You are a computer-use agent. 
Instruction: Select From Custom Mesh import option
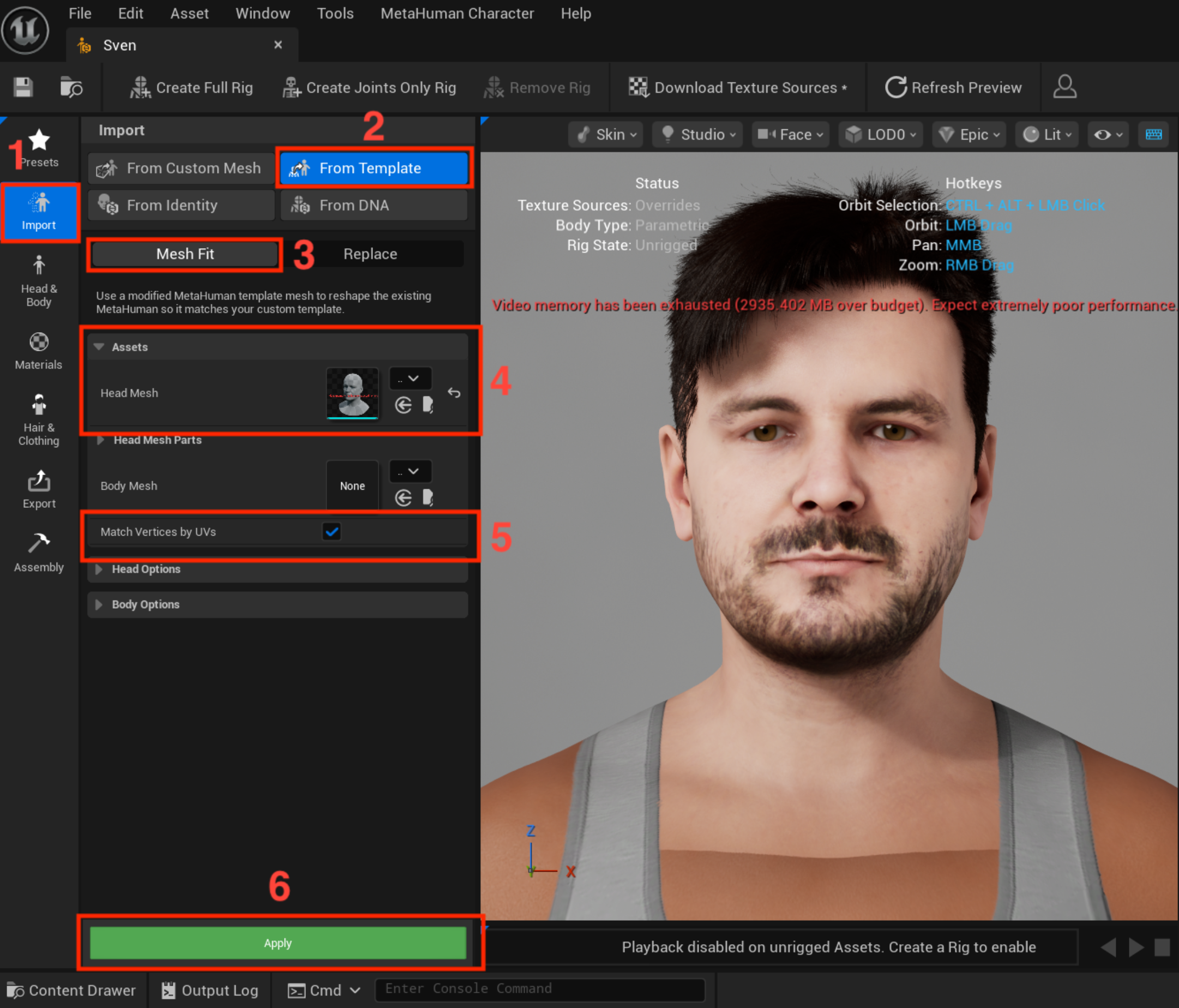pos(182,169)
